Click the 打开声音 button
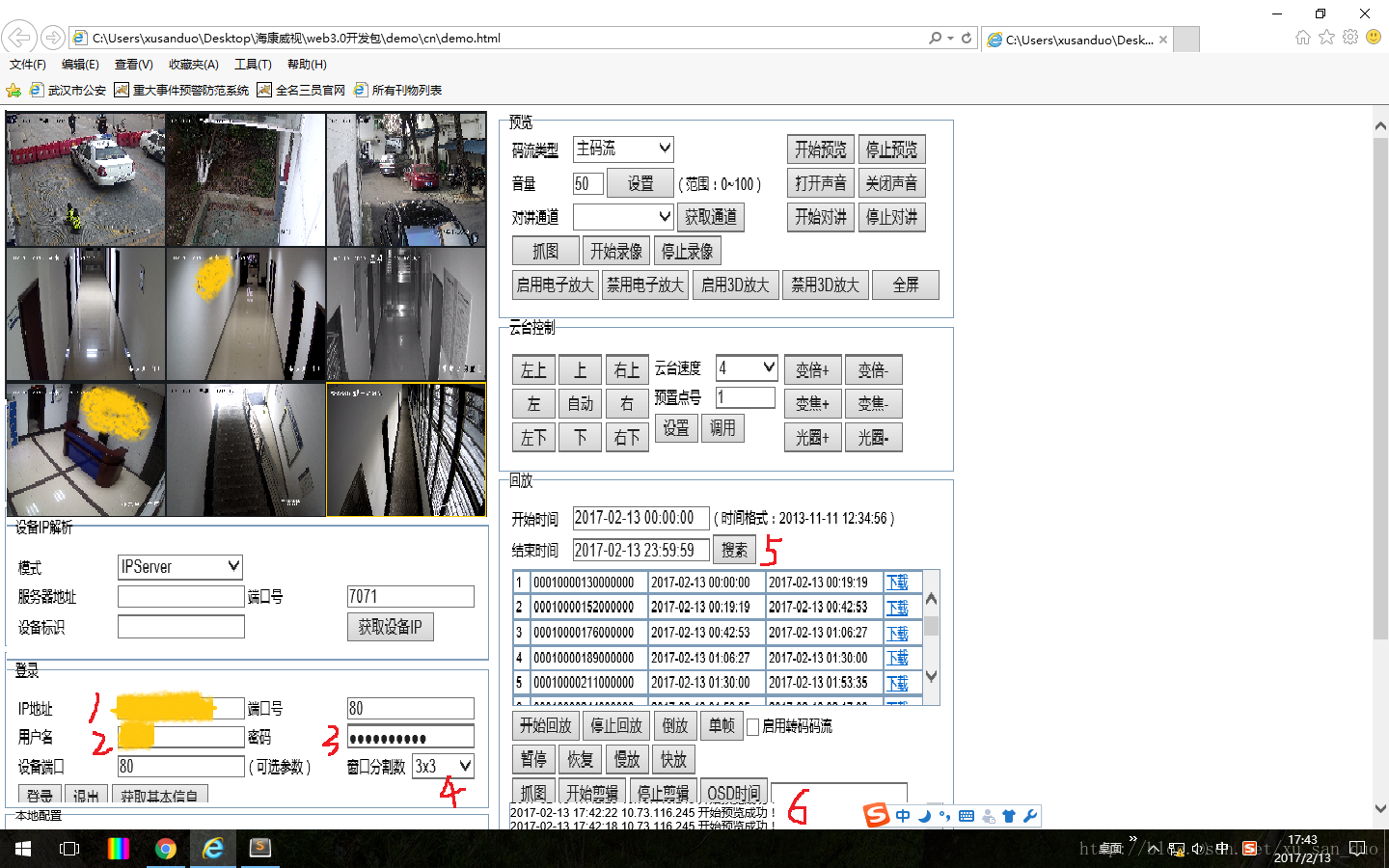 click(x=820, y=183)
